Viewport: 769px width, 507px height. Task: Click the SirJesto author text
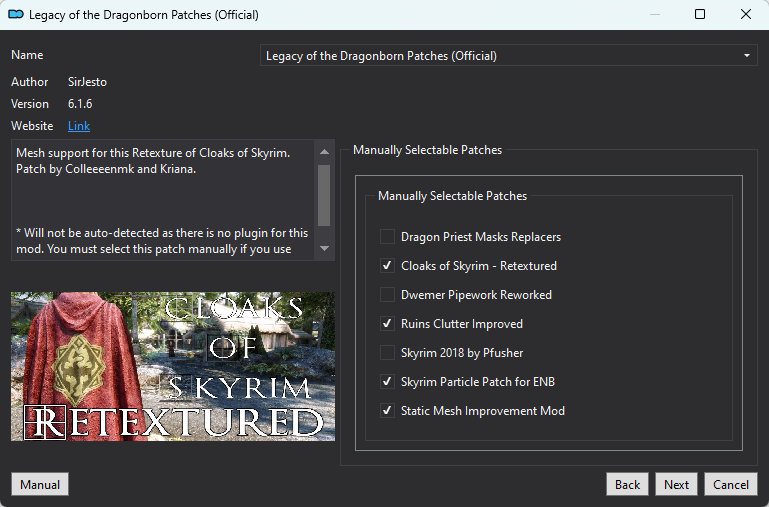pyautogui.click(x=87, y=82)
